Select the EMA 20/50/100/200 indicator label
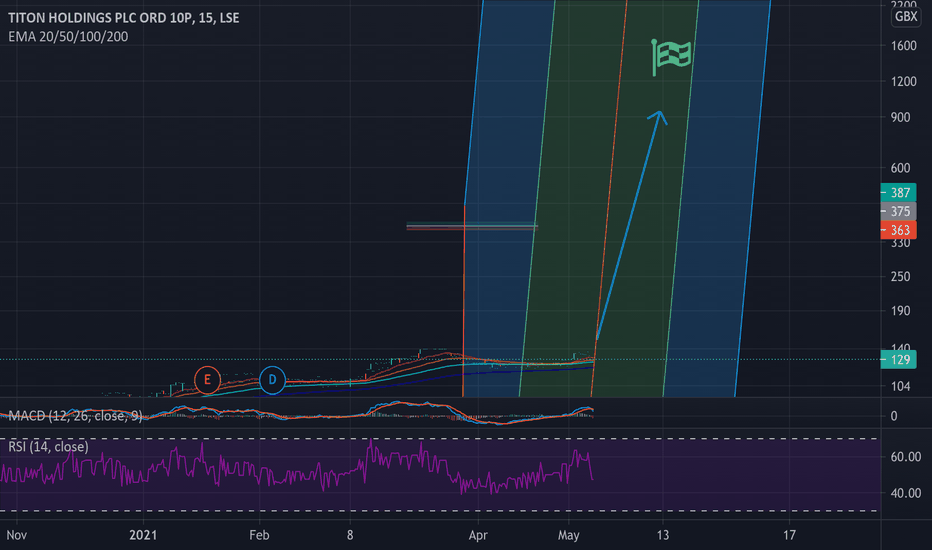The height and width of the screenshot is (550, 932). pyautogui.click(x=68, y=37)
